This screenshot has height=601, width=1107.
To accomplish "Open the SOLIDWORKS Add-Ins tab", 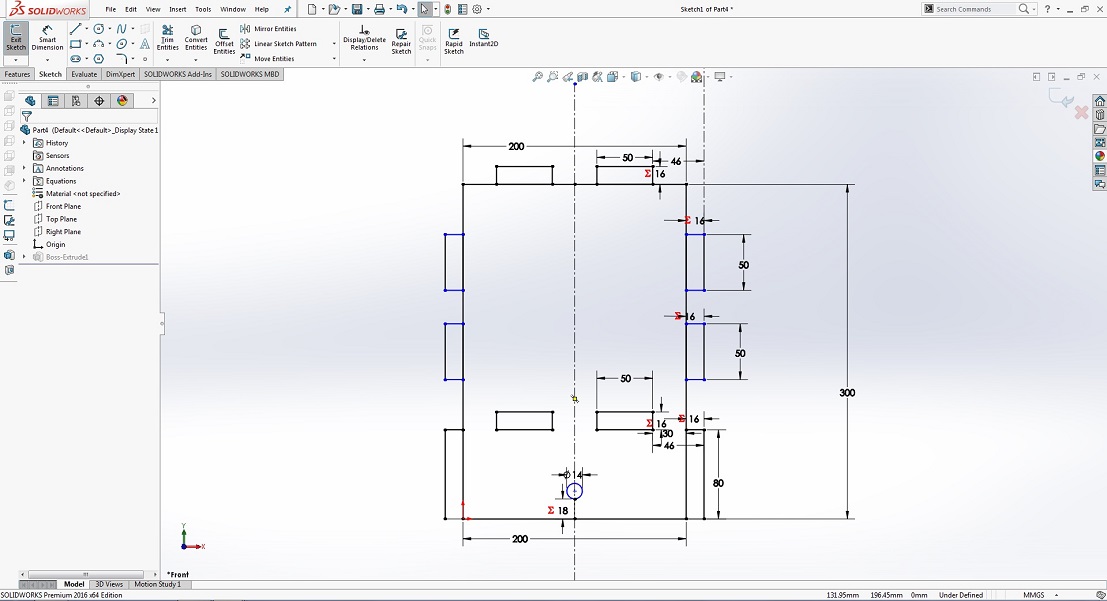I will coord(177,74).
